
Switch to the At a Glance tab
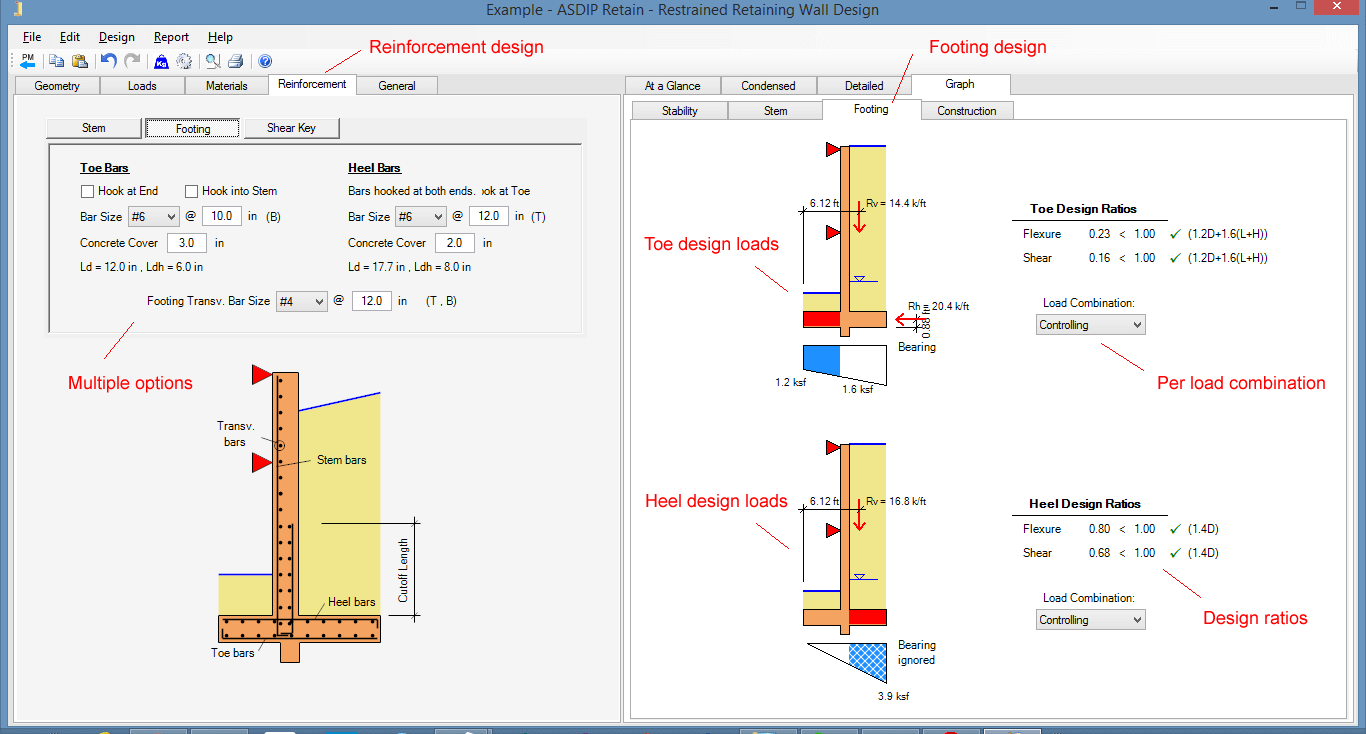[x=672, y=86]
